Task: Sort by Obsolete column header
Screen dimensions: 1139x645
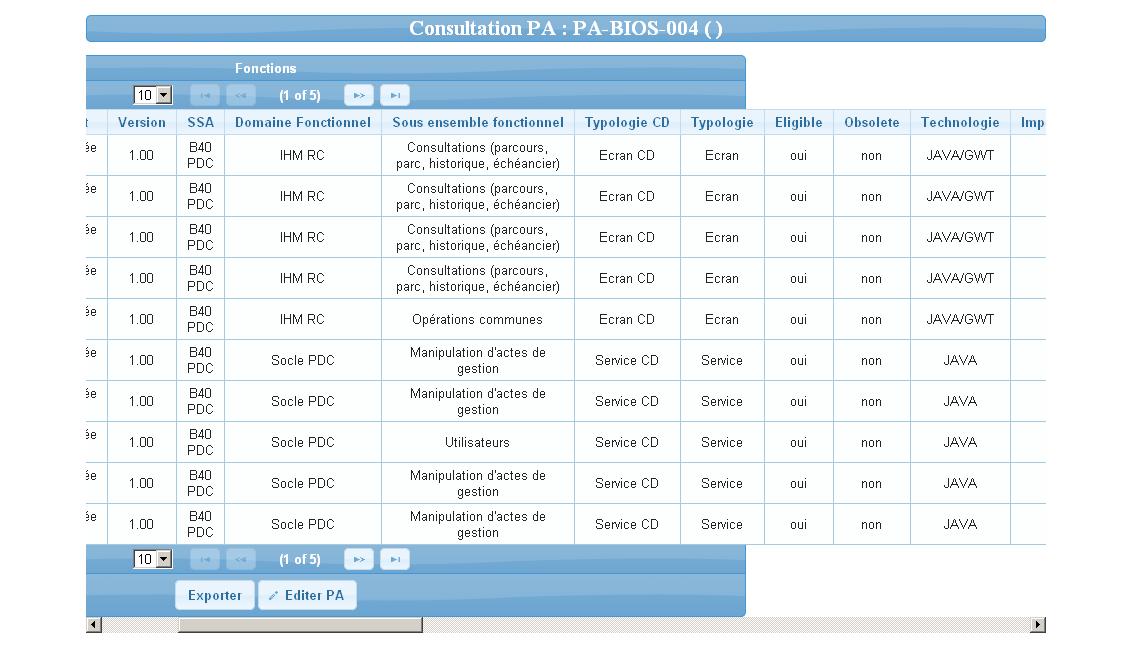Action: 872,122
